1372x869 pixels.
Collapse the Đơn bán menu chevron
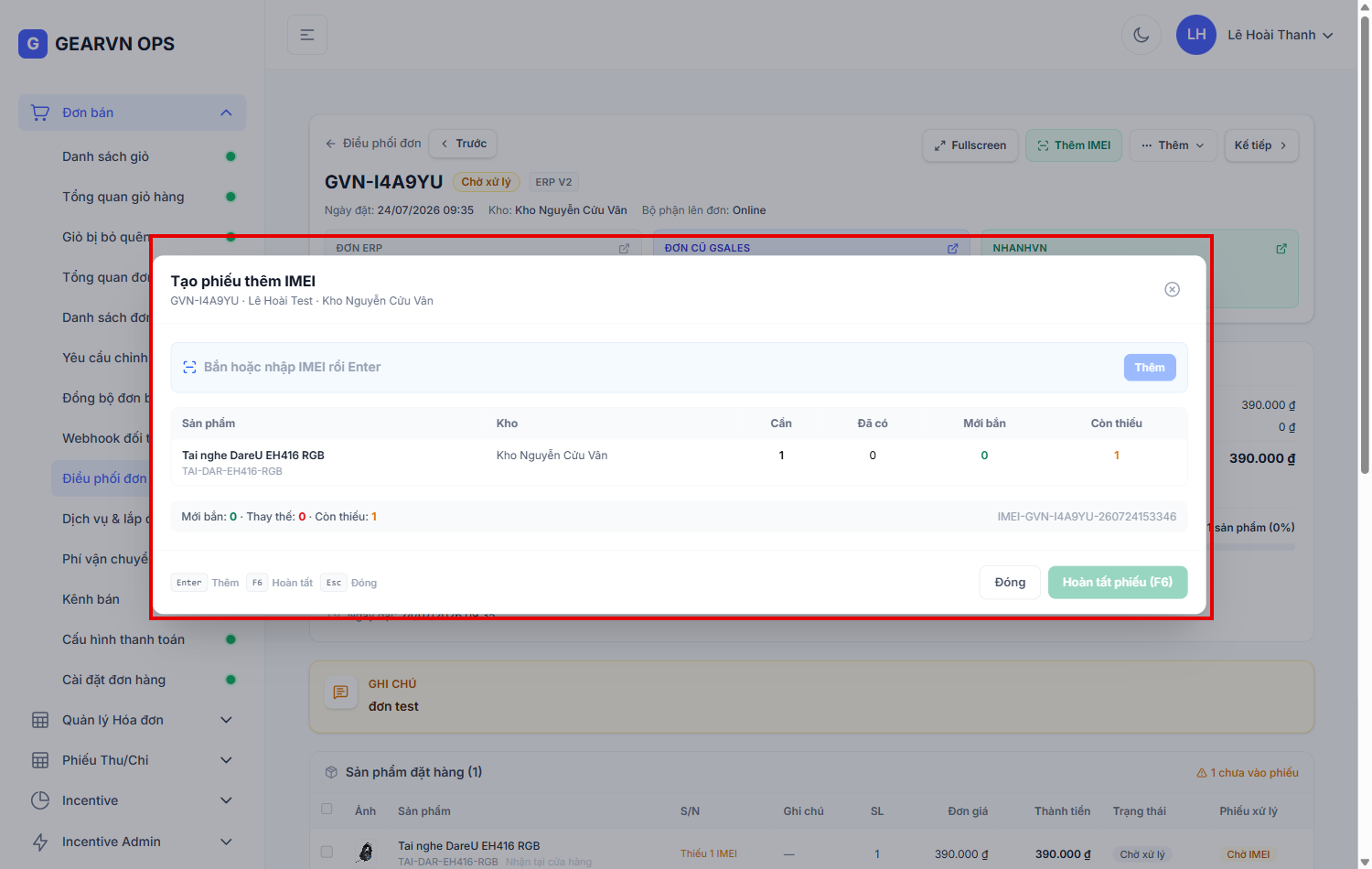tap(226, 113)
